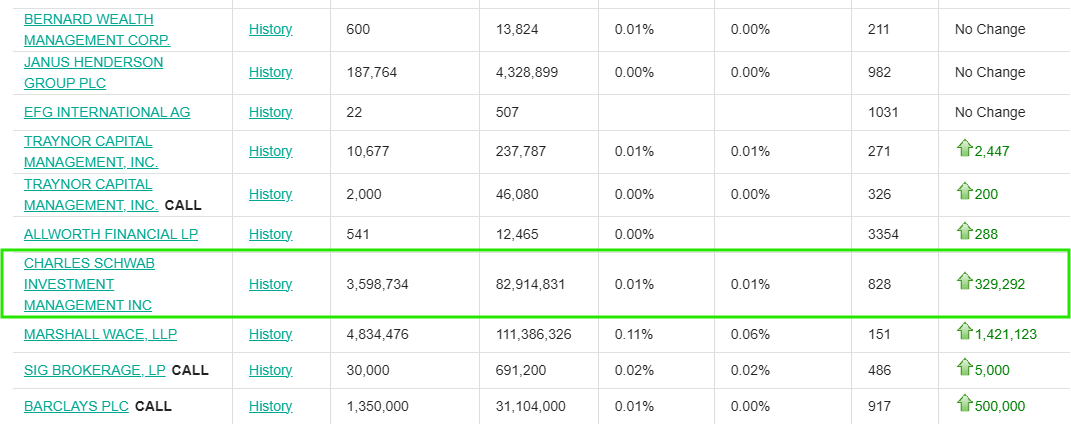Select value 4,328,899
This screenshot has width=1071, height=424.
point(527,72)
